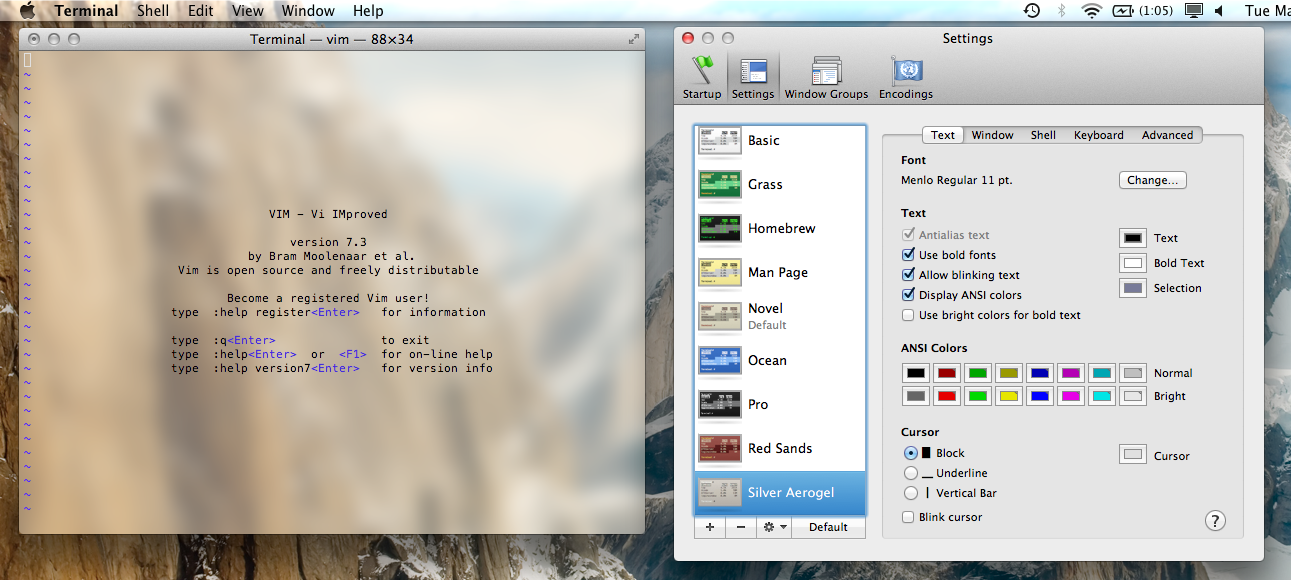The height and width of the screenshot is (580, 1291).
Task: Open the Encodings preferences pane
Action: 906,78
